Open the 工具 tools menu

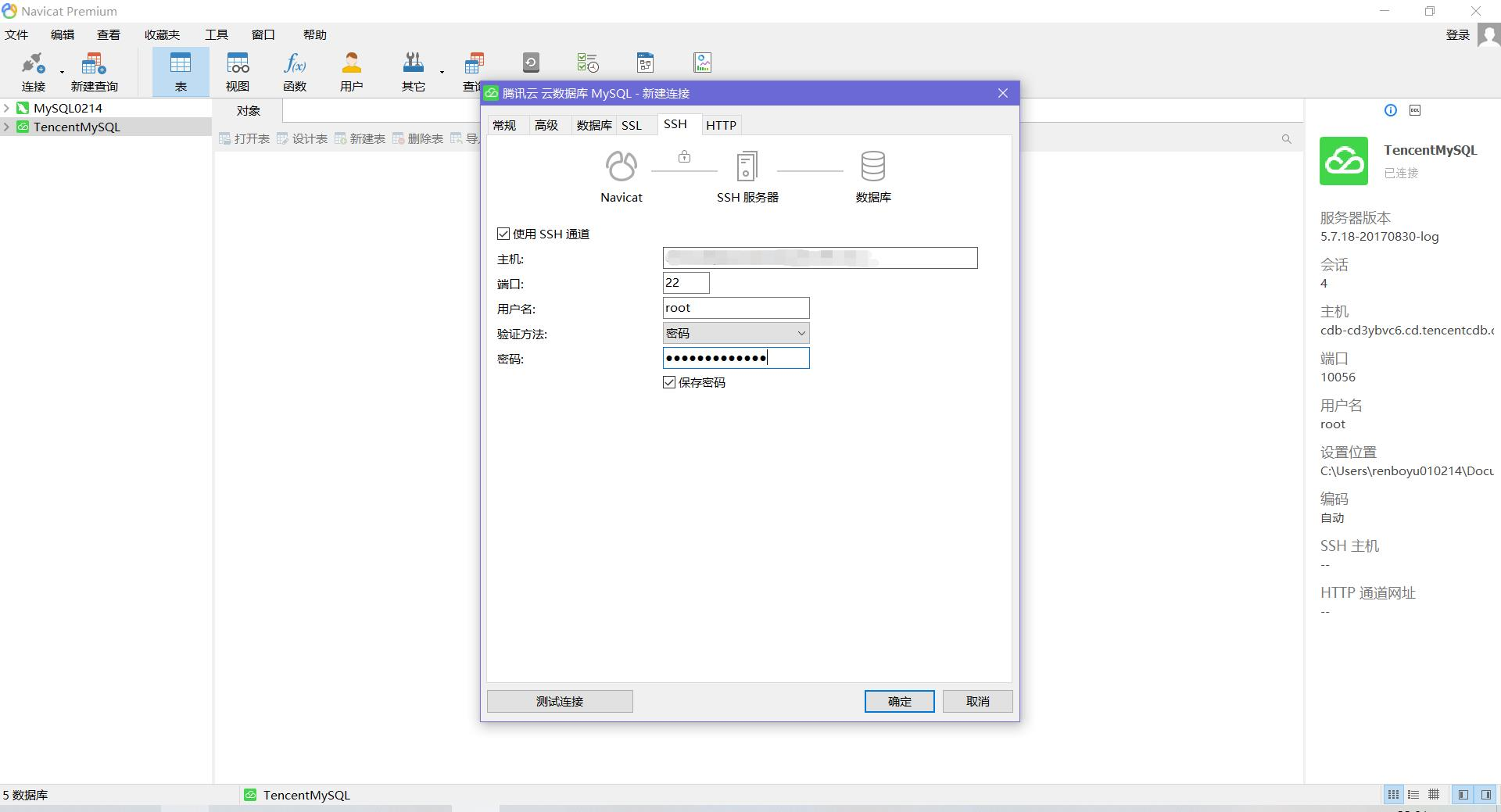pos(217,34)
